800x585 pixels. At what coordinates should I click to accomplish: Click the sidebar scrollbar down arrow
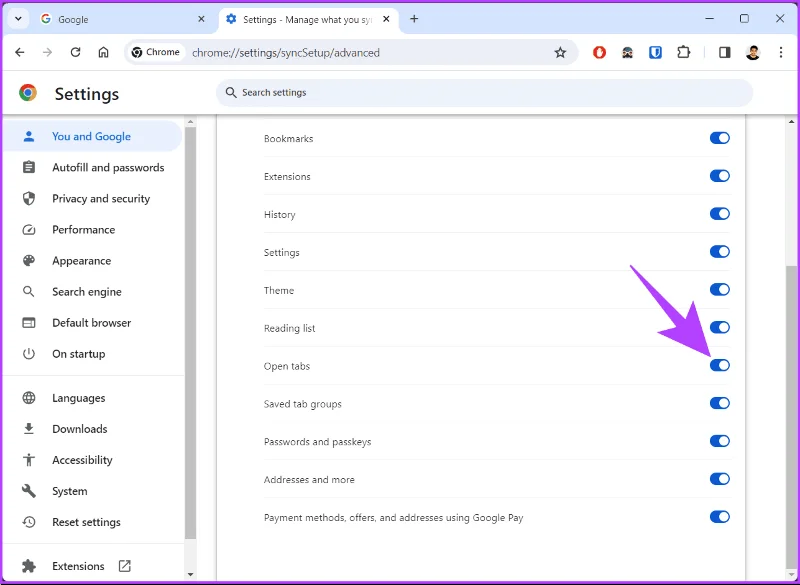pyautogui.click(x=190, y=574)
